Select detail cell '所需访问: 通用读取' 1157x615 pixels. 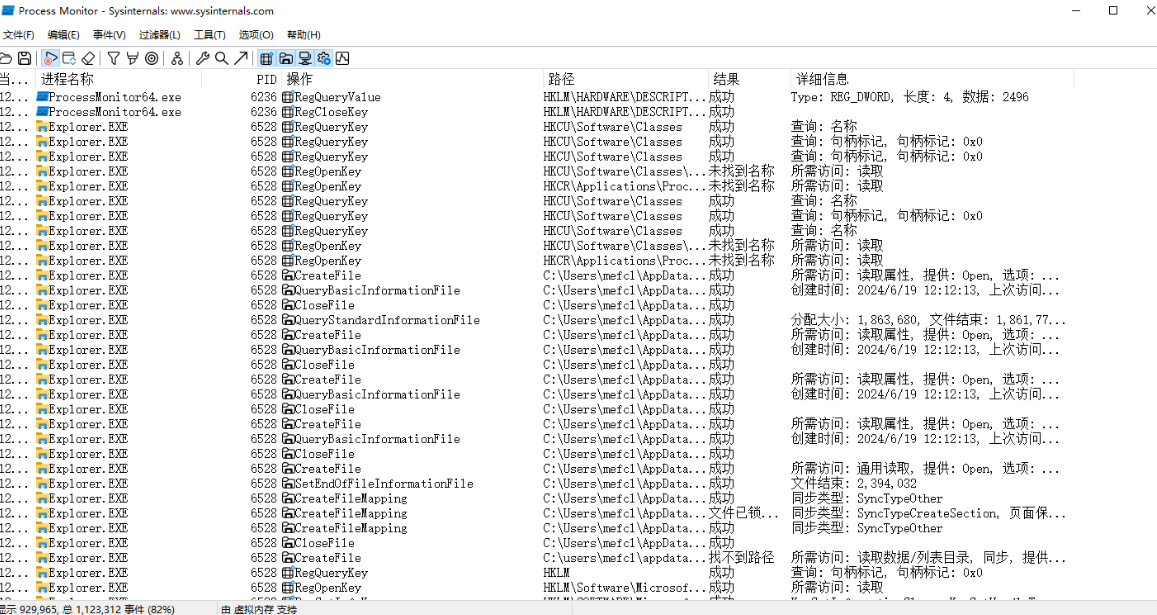[925, 469]
